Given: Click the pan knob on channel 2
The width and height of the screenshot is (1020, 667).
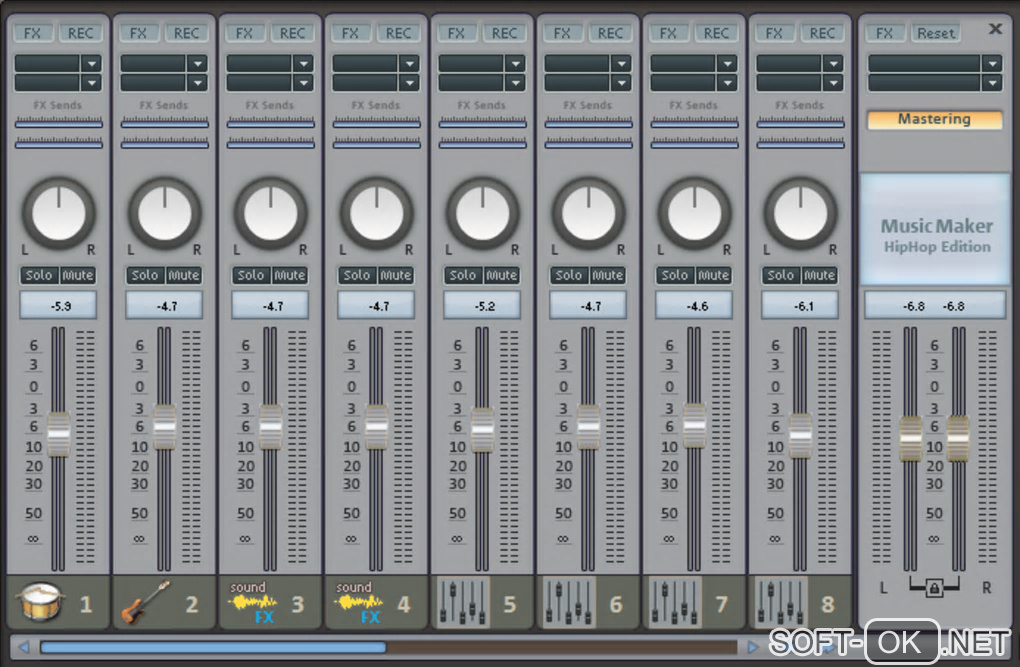Looking at the screenshot, I should pos(165,213).
